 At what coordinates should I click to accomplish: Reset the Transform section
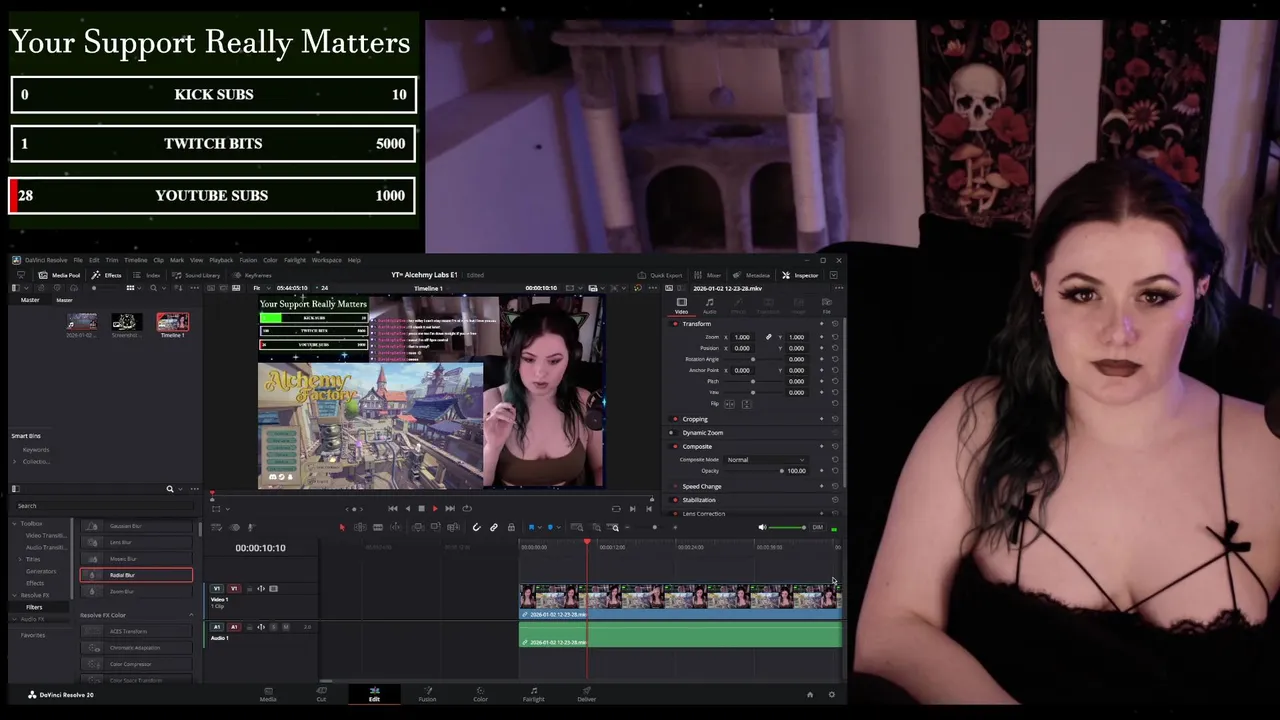[835, 324]
